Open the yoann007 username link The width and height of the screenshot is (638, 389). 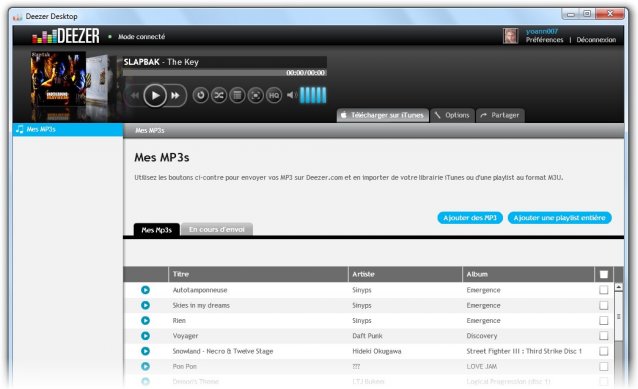542,31
